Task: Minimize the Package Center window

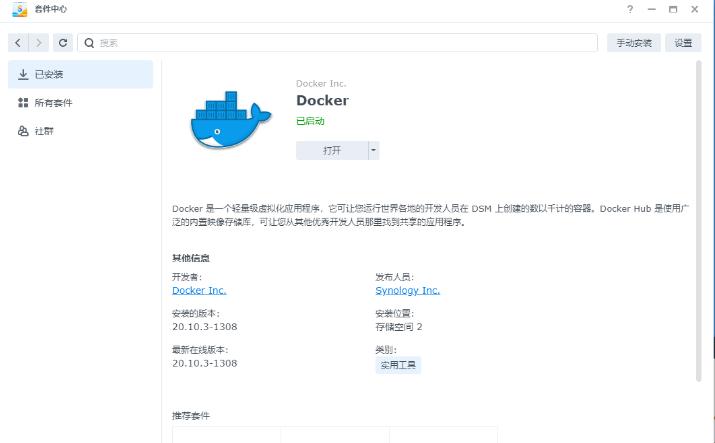Action: click(x=652, y=9)
